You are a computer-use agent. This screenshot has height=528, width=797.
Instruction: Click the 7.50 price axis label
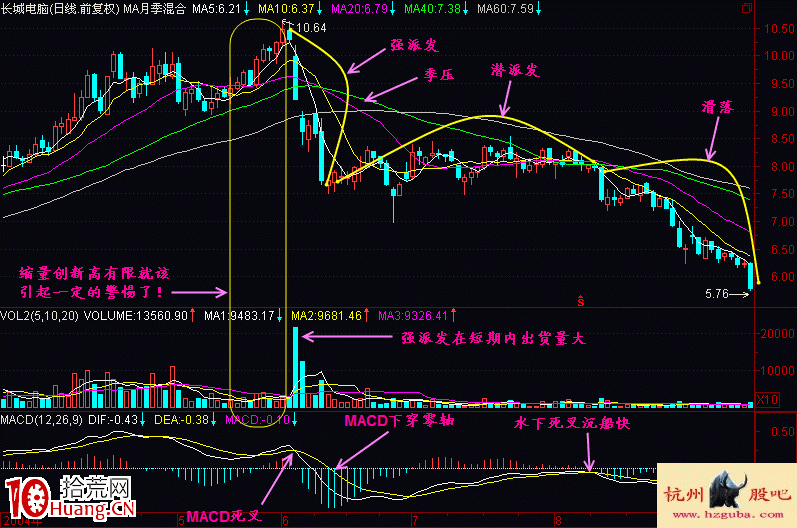click(x=782, y=194)
